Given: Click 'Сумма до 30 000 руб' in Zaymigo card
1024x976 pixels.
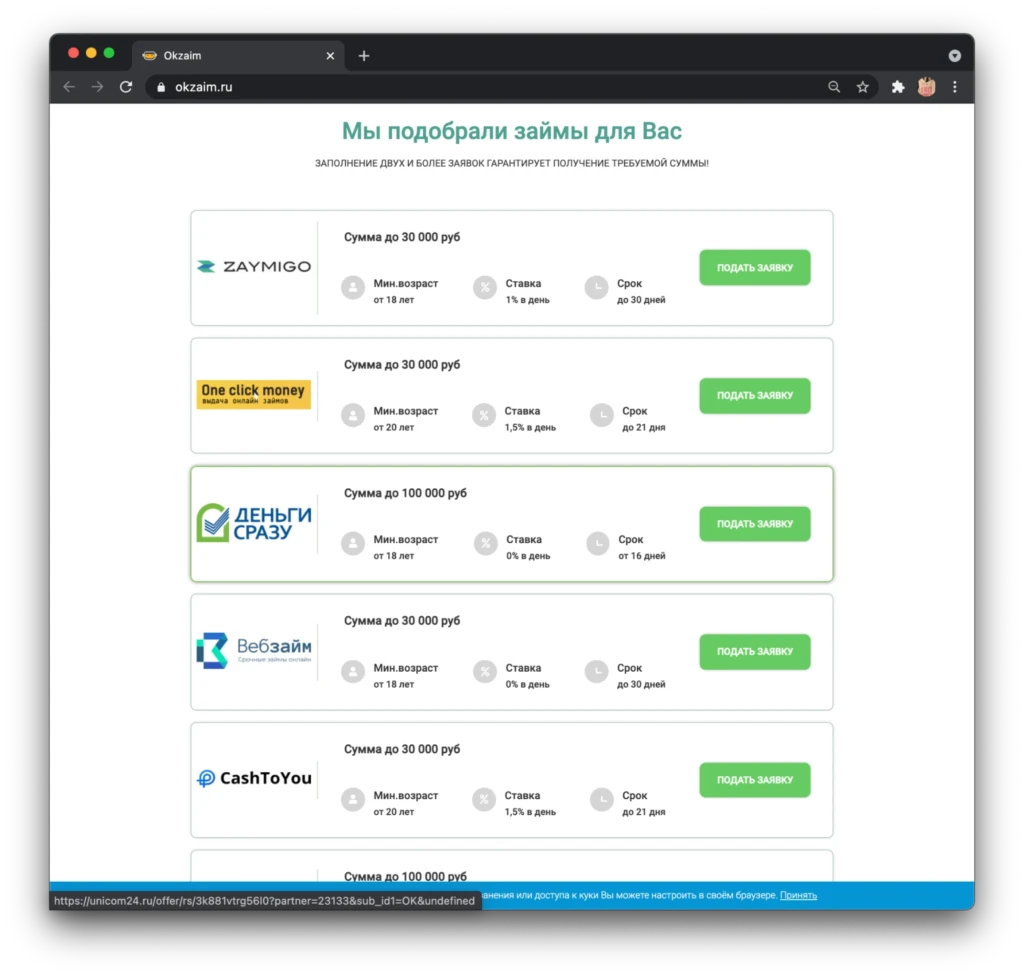Looking at the screenshot, I should click(x=402, y=237).
